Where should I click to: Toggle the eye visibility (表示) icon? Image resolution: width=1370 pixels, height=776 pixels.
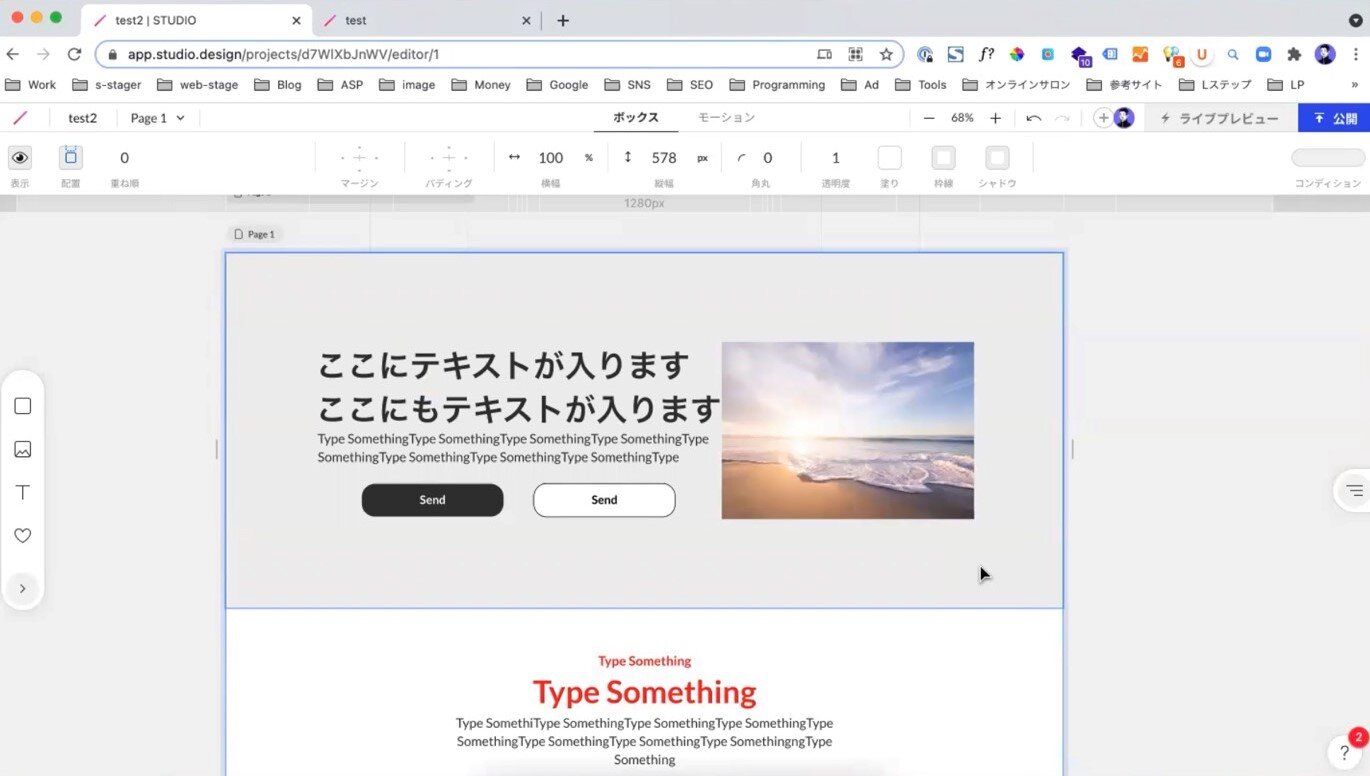20,157
